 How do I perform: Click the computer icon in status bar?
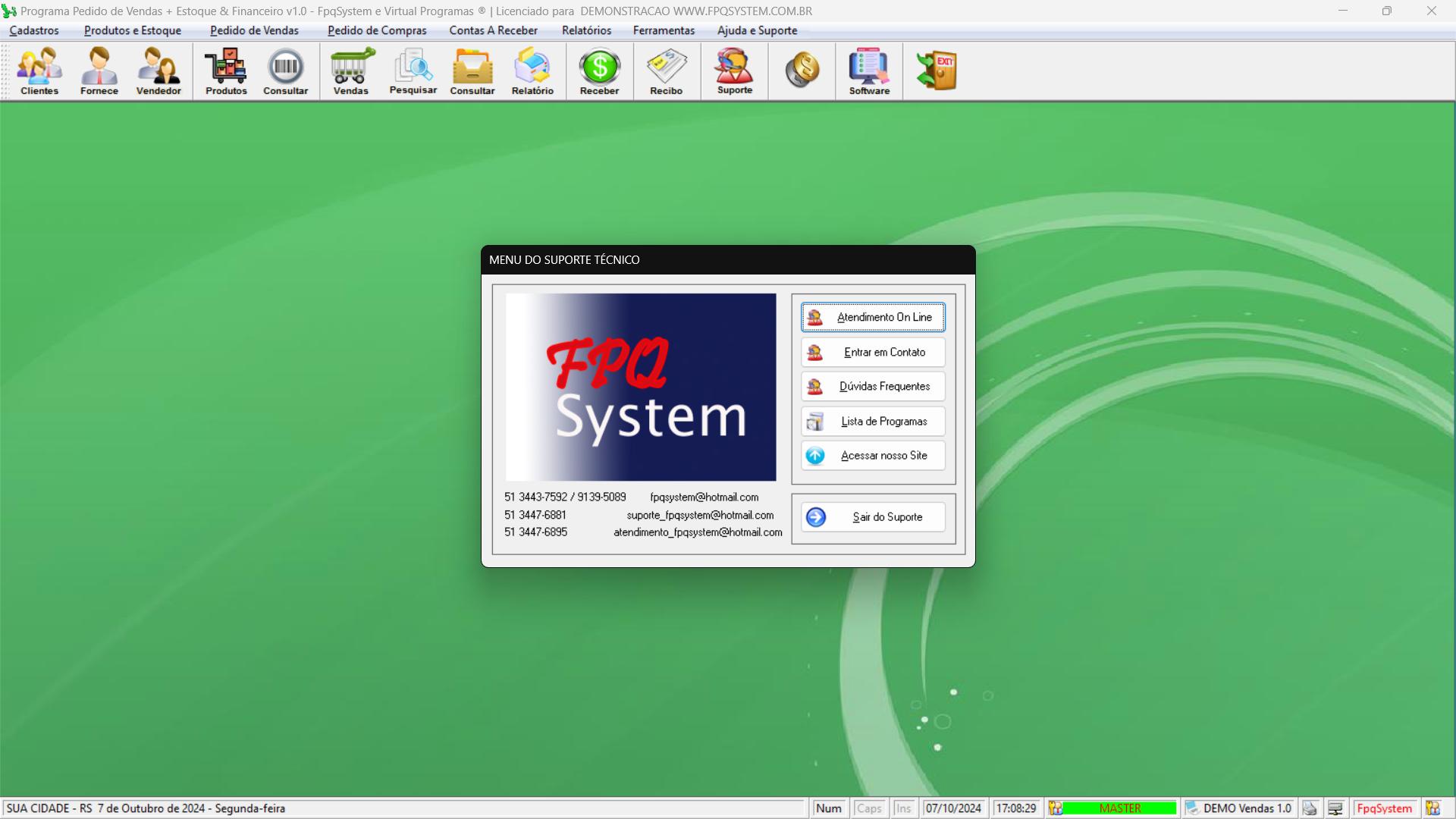(x=1335, y=808)
